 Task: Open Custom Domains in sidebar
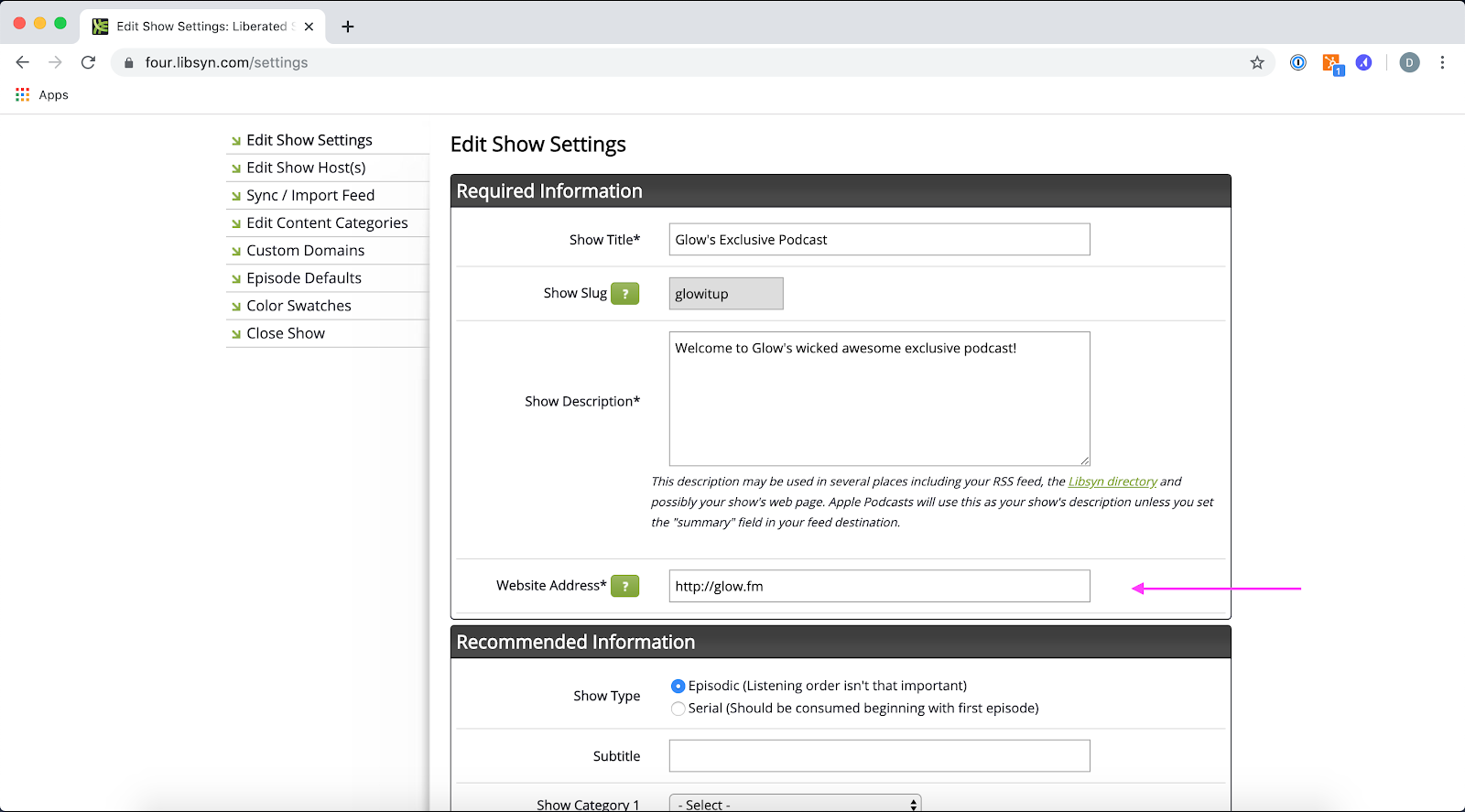click(305, 250)
